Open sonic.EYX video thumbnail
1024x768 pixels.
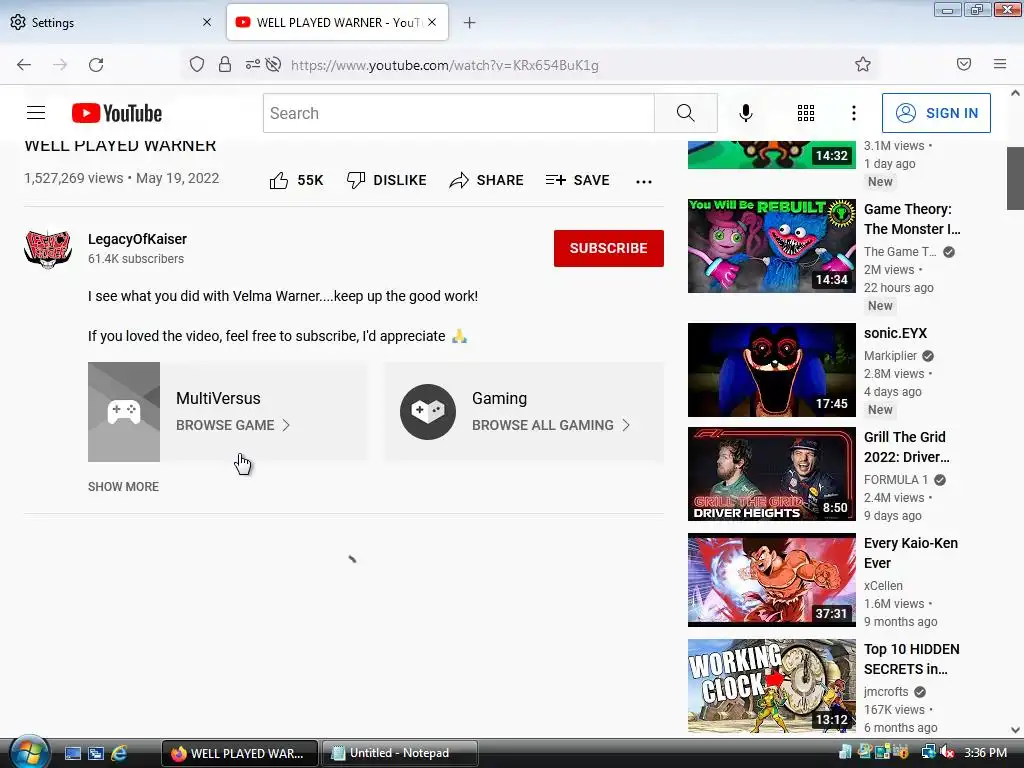tap(771, 370)
